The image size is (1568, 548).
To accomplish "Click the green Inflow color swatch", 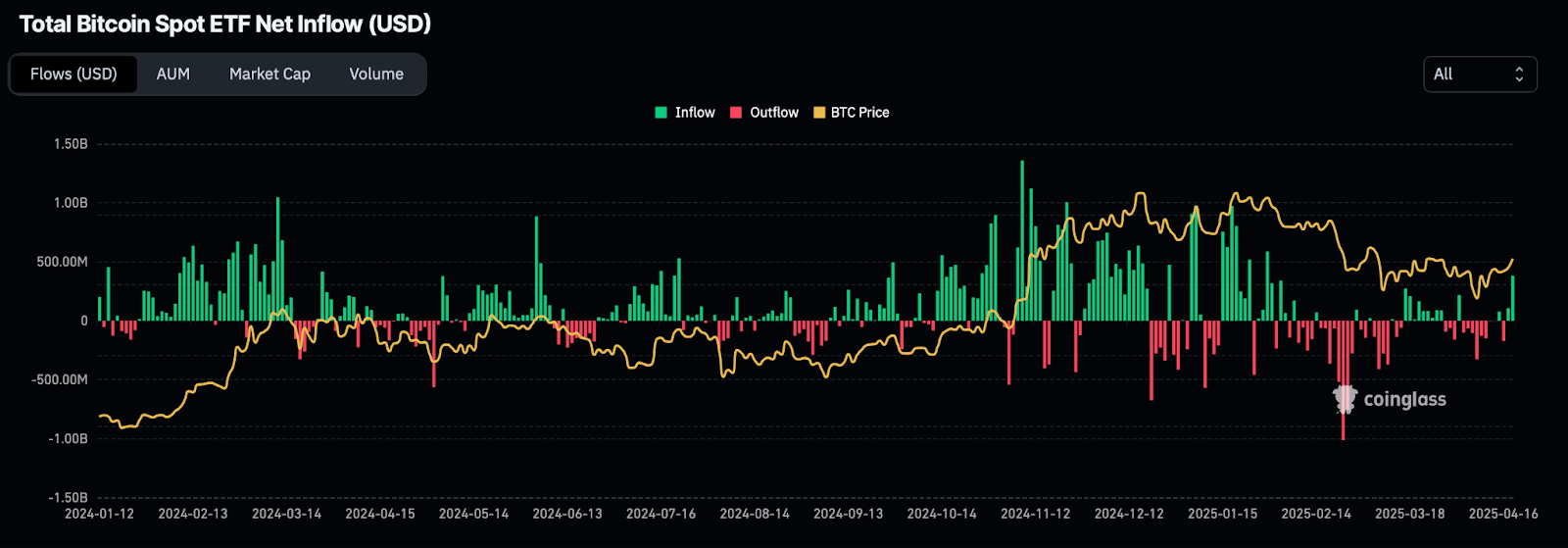I will tap(661, 113).
